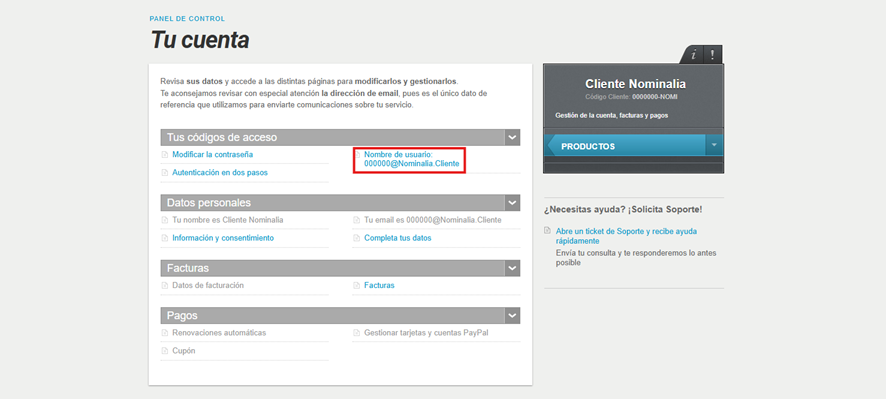This screenshot has width=886, height=399.
Task: Click document icon next to Facturas link
Action: coord(357,286)
